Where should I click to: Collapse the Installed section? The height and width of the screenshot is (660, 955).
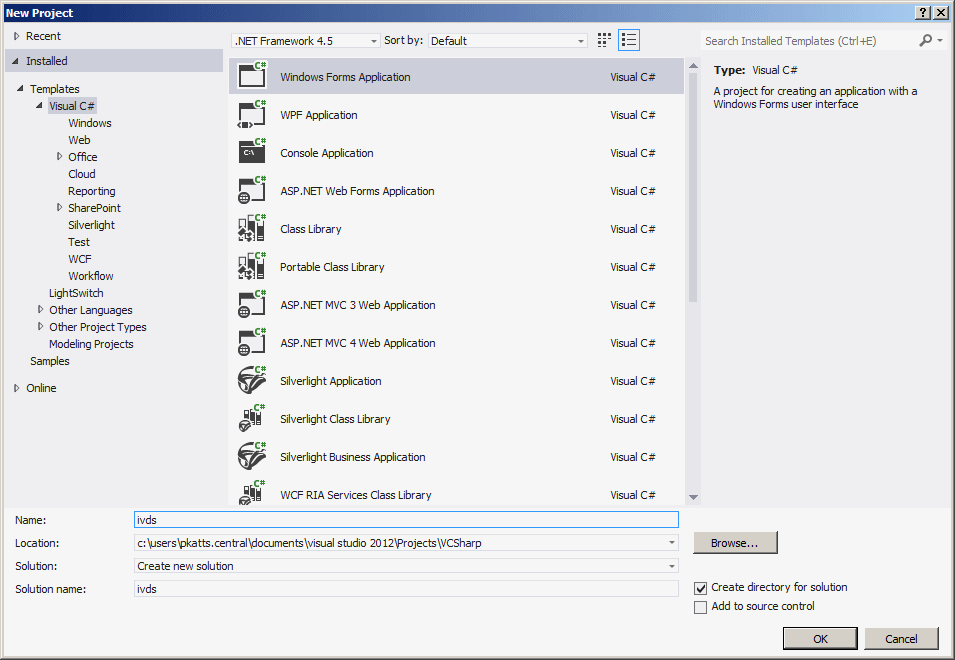(x=15, y=61)
